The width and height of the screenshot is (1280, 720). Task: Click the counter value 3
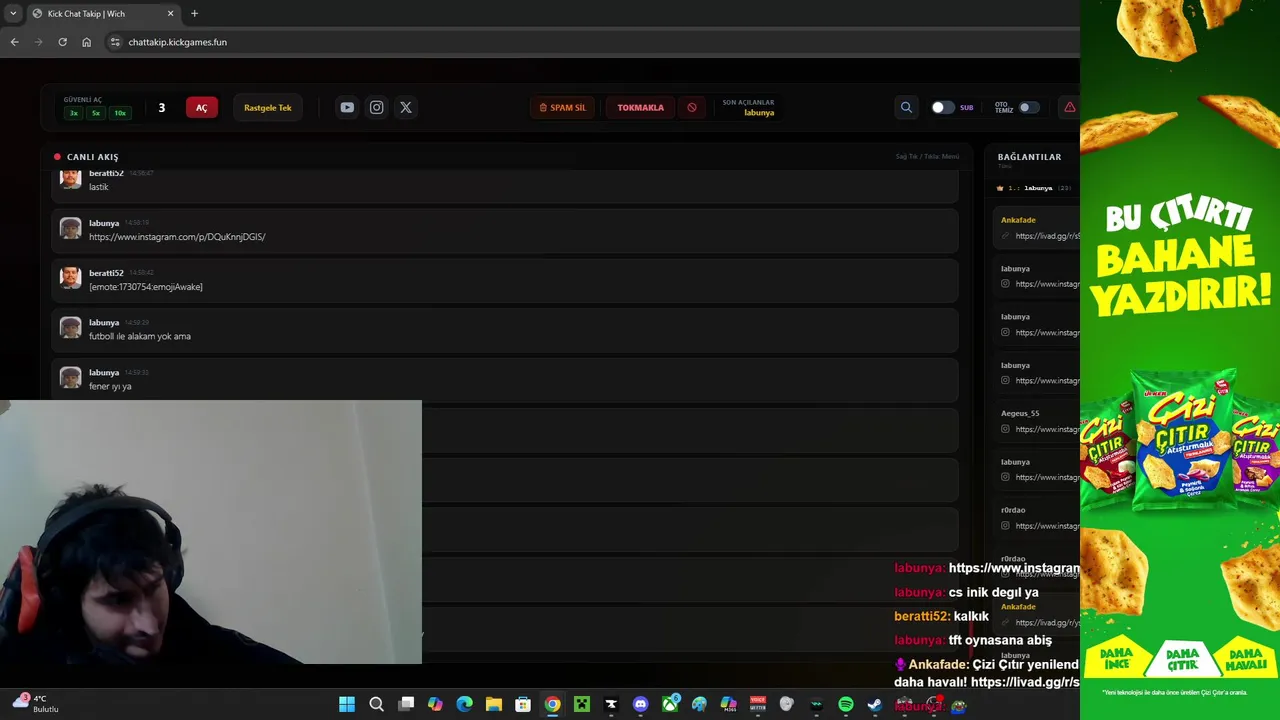tap(161, 107)
